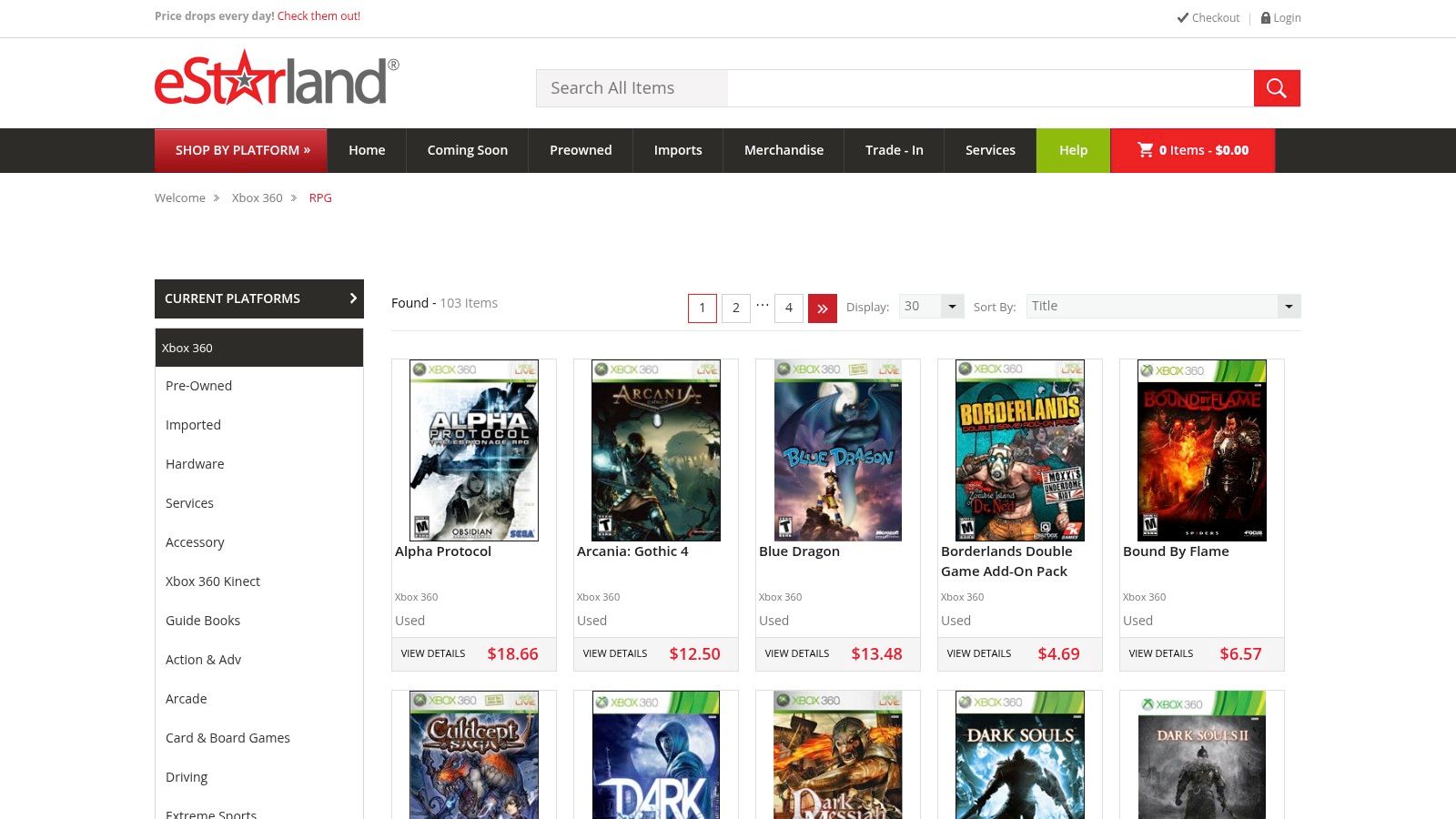
Task: Click the Arcania: Gothic 4 title link
Action: pos(632,551)
